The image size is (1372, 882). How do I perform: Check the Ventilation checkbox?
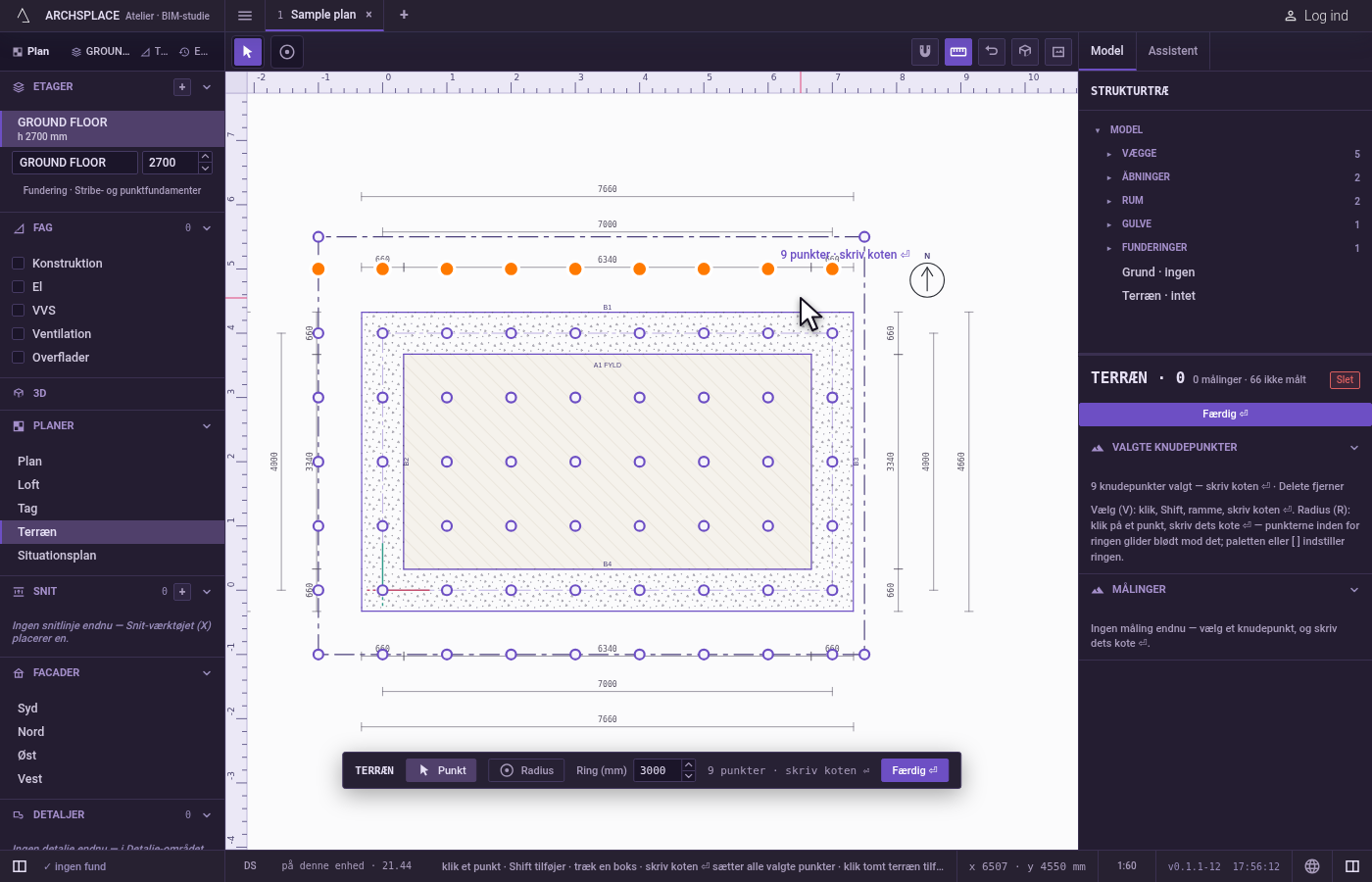[18, 334]
